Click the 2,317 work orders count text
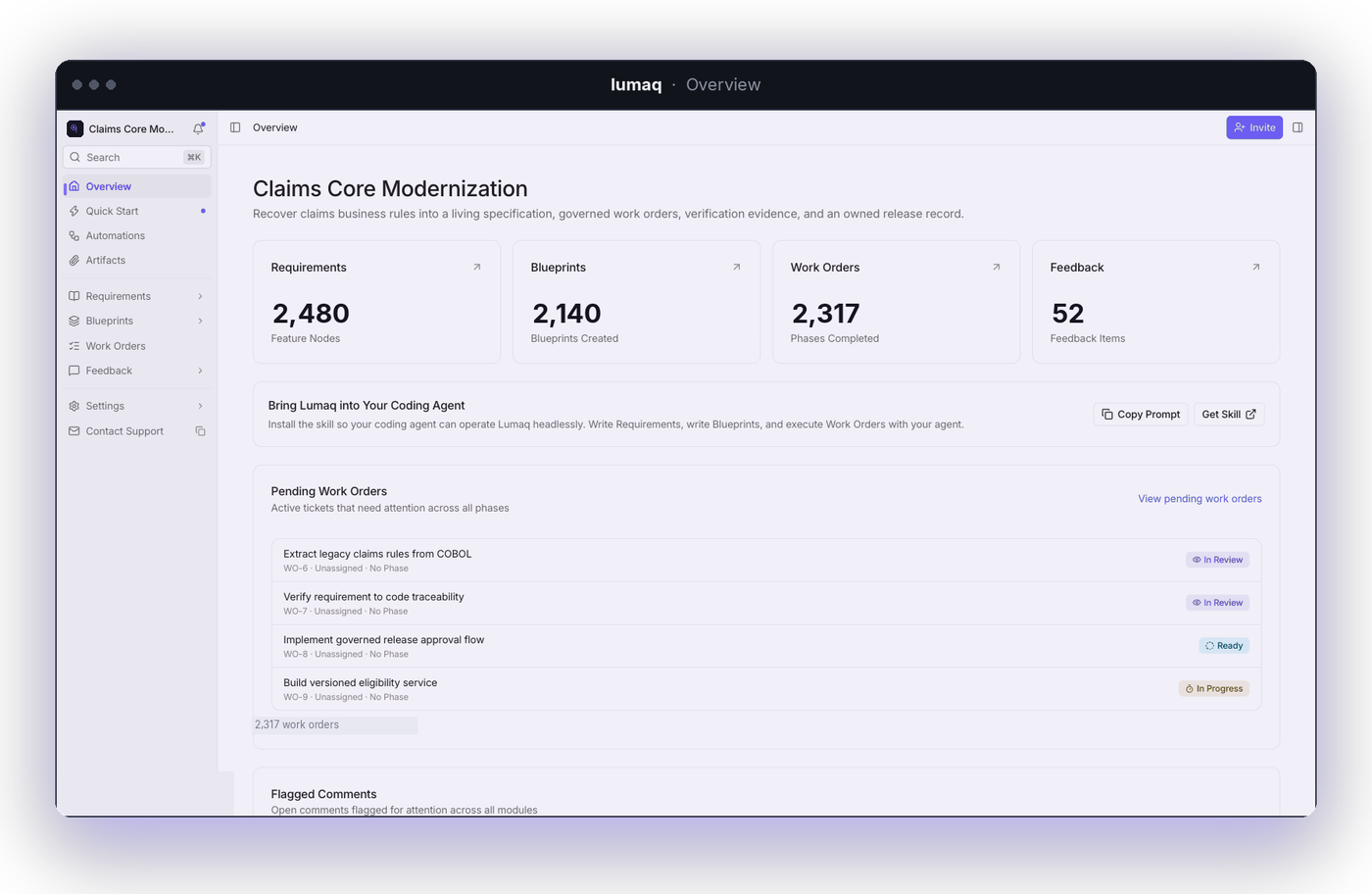Image resolution: width=1372 pixels, height=894 pixels. [297, 724]
